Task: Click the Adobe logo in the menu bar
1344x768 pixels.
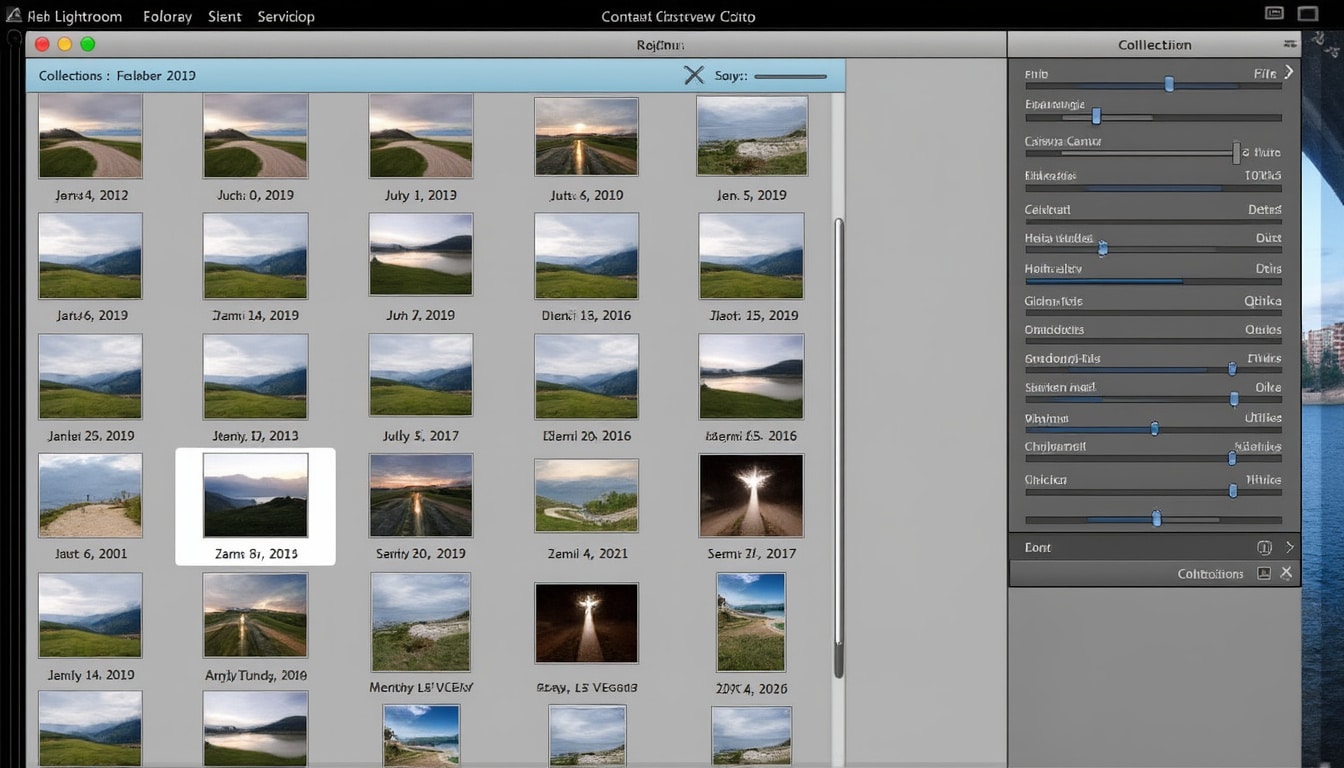Action: [x=12, y=15]
